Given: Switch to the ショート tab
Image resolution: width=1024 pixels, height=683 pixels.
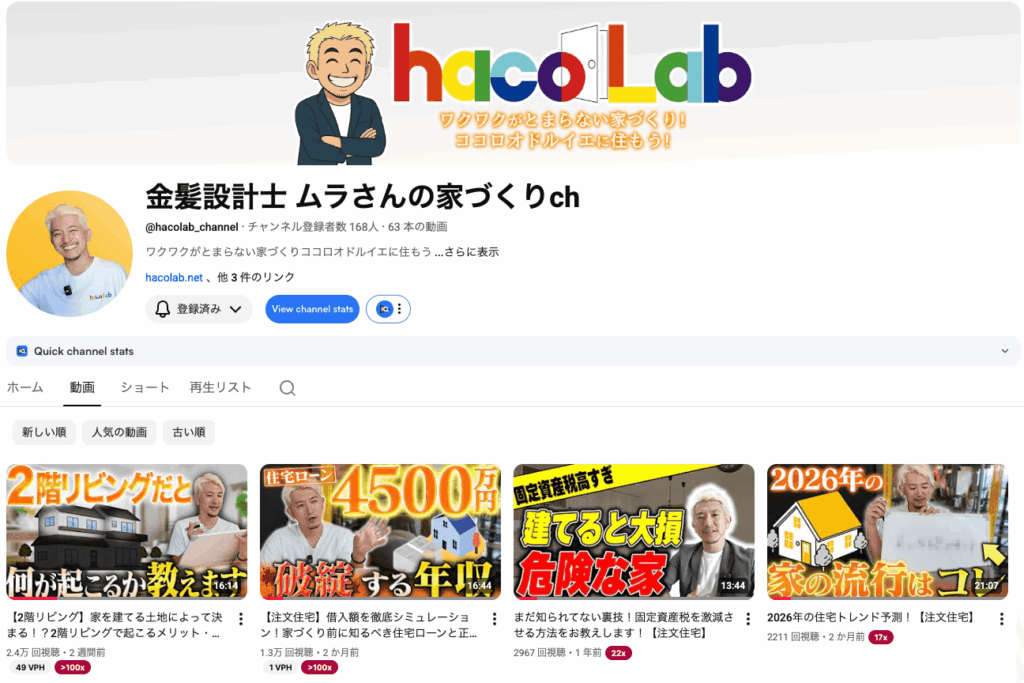Looking at the screenshot, I should pyautogui.click(x=144, y=387).
